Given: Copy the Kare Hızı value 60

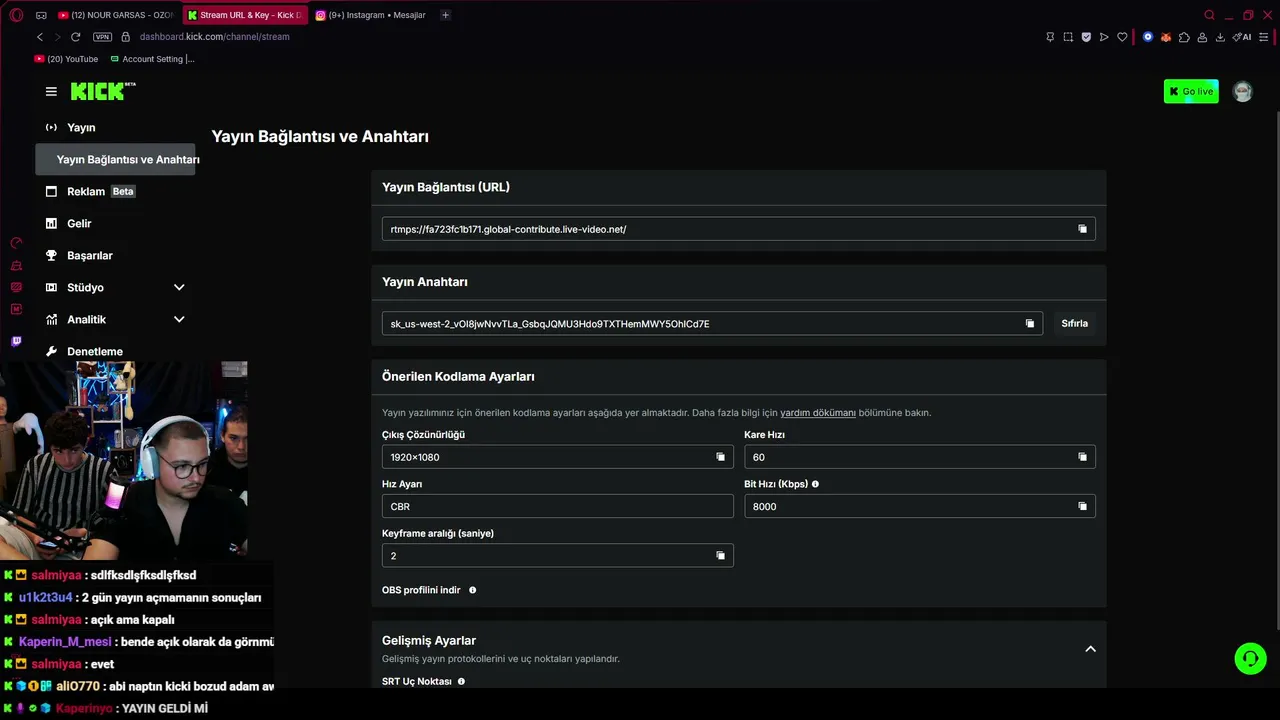Looking at the screenshot, I should click(1082, 457).
